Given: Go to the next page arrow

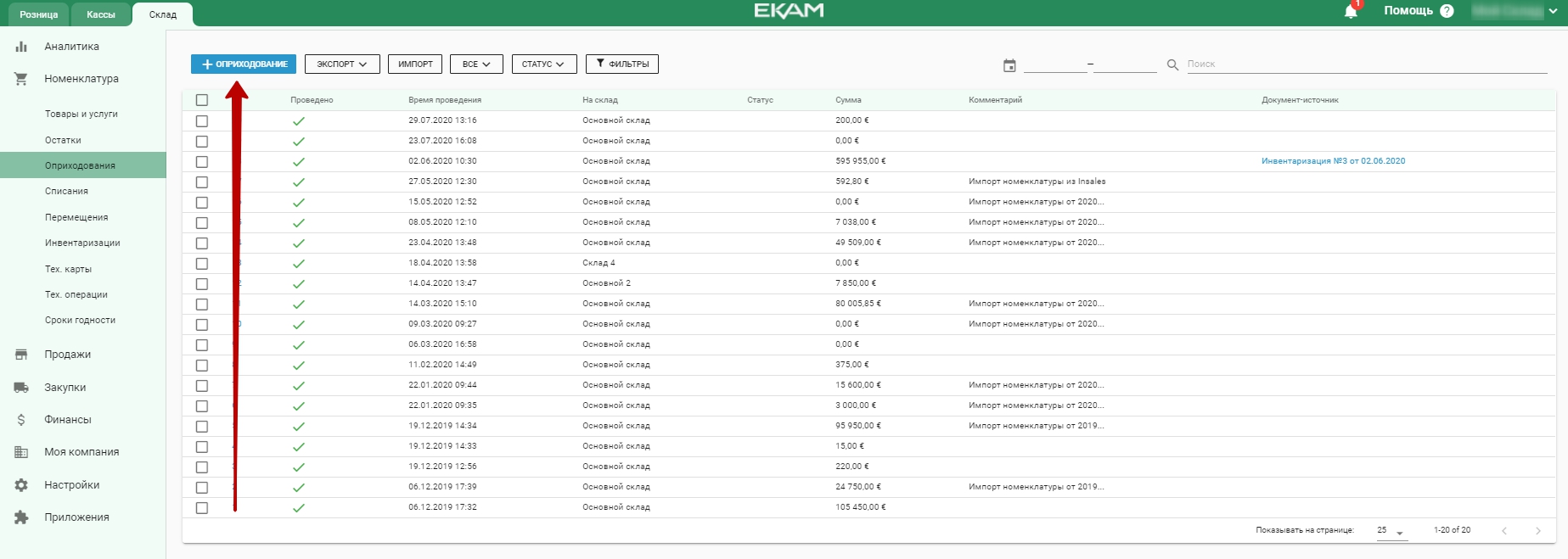Looking at the screenshot, I should point(1538,531).
